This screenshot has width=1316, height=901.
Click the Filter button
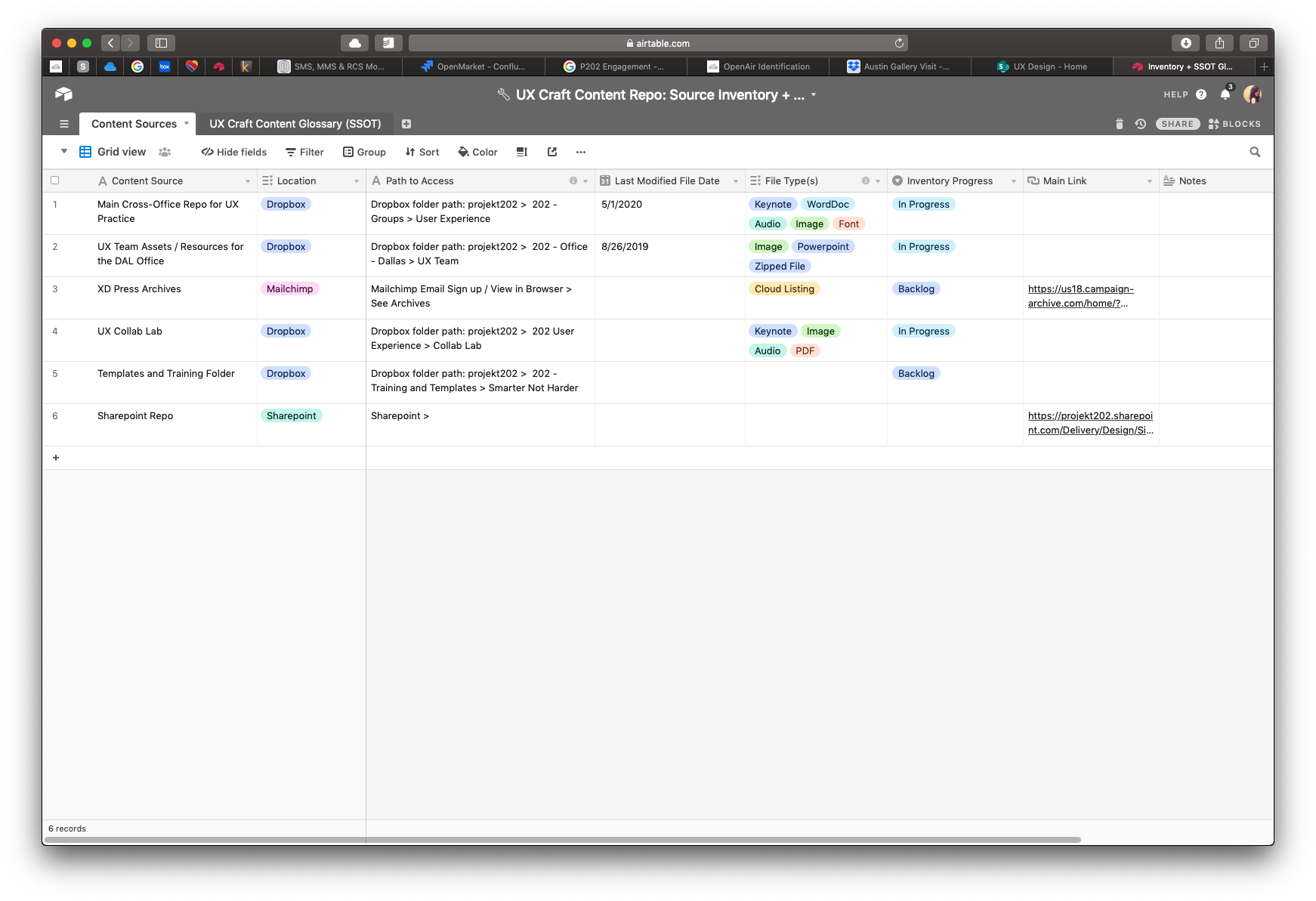304,152
